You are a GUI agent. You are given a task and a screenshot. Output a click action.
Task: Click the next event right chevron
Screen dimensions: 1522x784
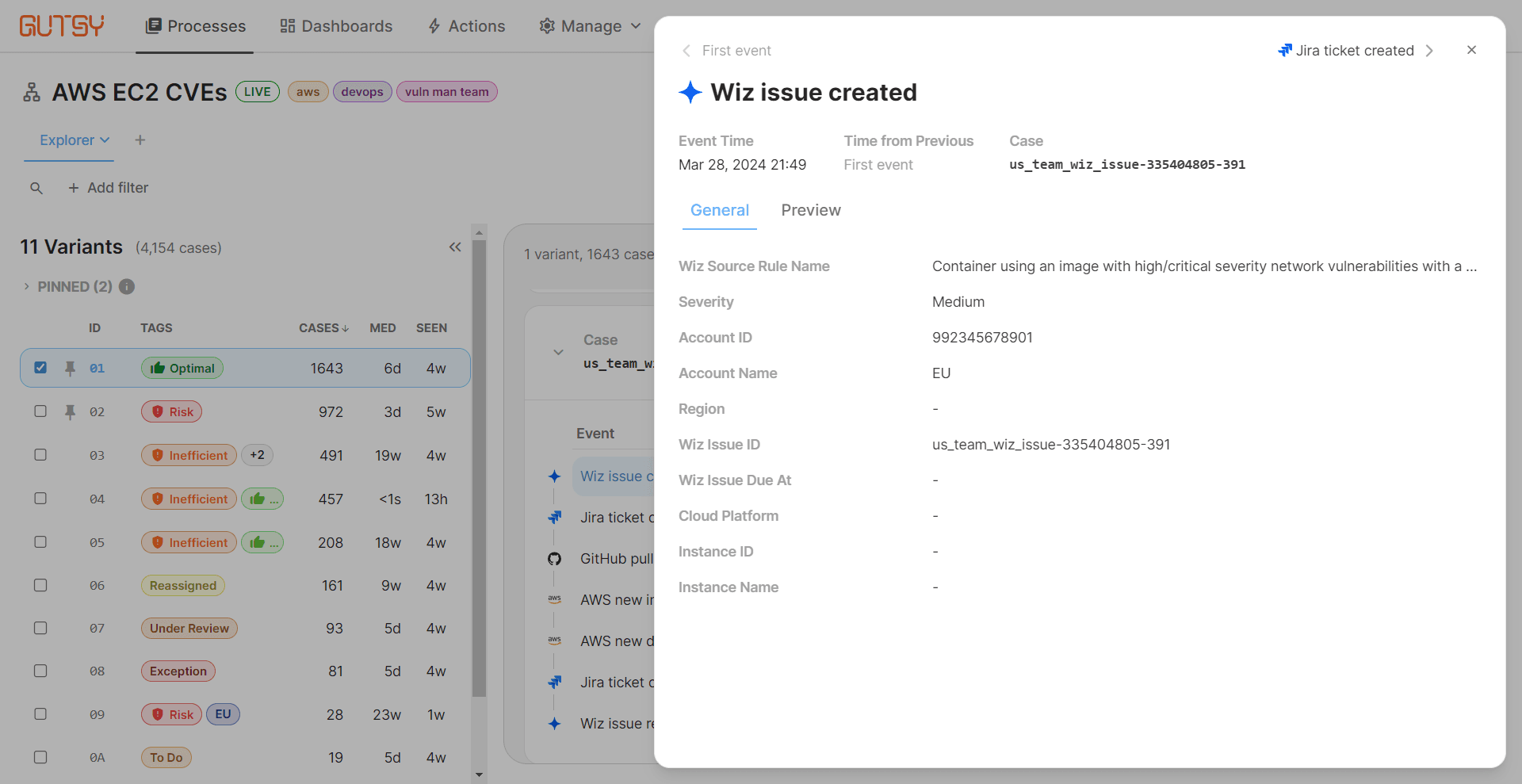pyautogui.click(x=1429, y=51)
